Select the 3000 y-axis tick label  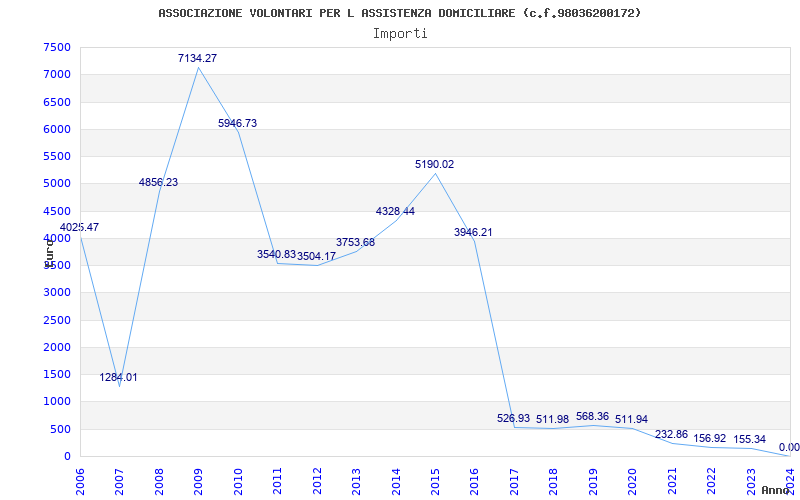57,293
